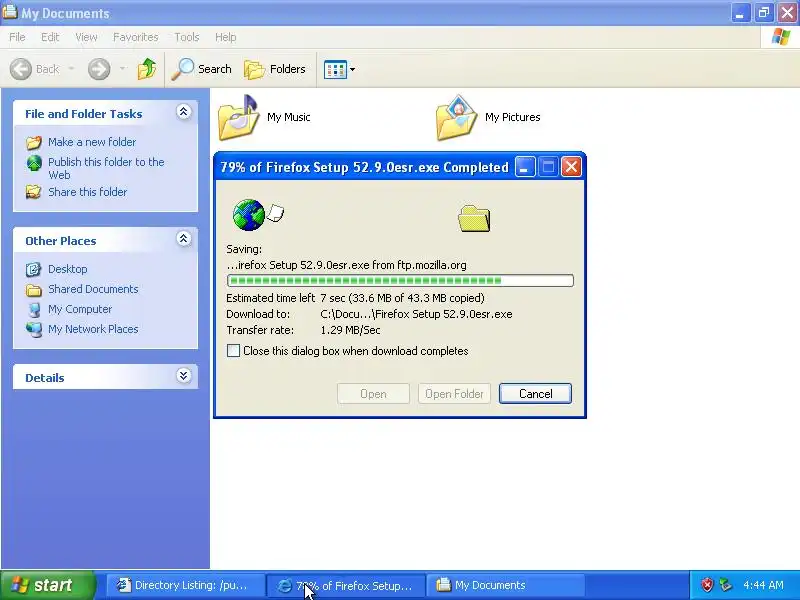Image resolution: width=800 pixels, height=600 pixels.
Task: Collapse the Other Places panel
Action: tap(183, 239)
